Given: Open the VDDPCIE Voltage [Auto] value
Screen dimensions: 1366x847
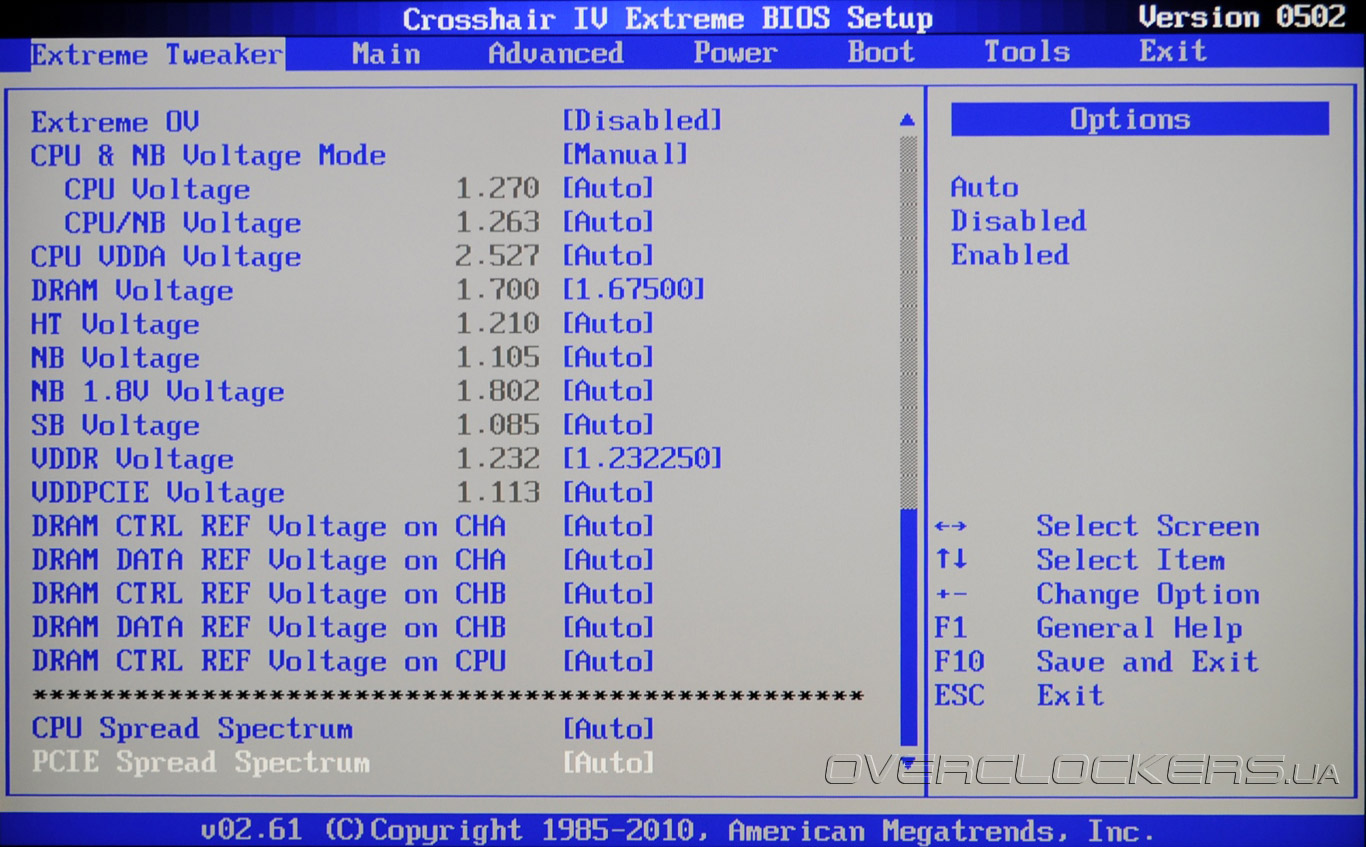Looking at the screenshot, I should (608, 493).
